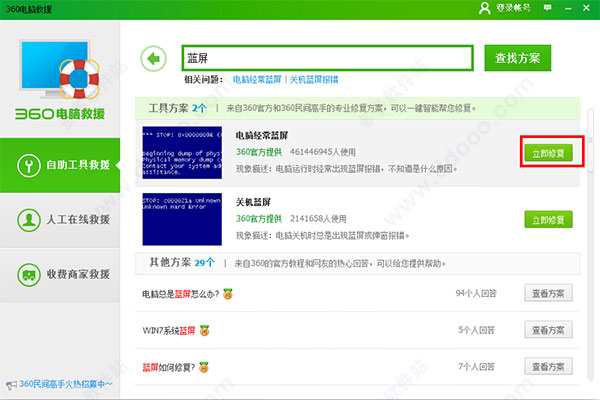Click 94个人回答 answer count
The image size is (600, 400).
tap(476, 293)
